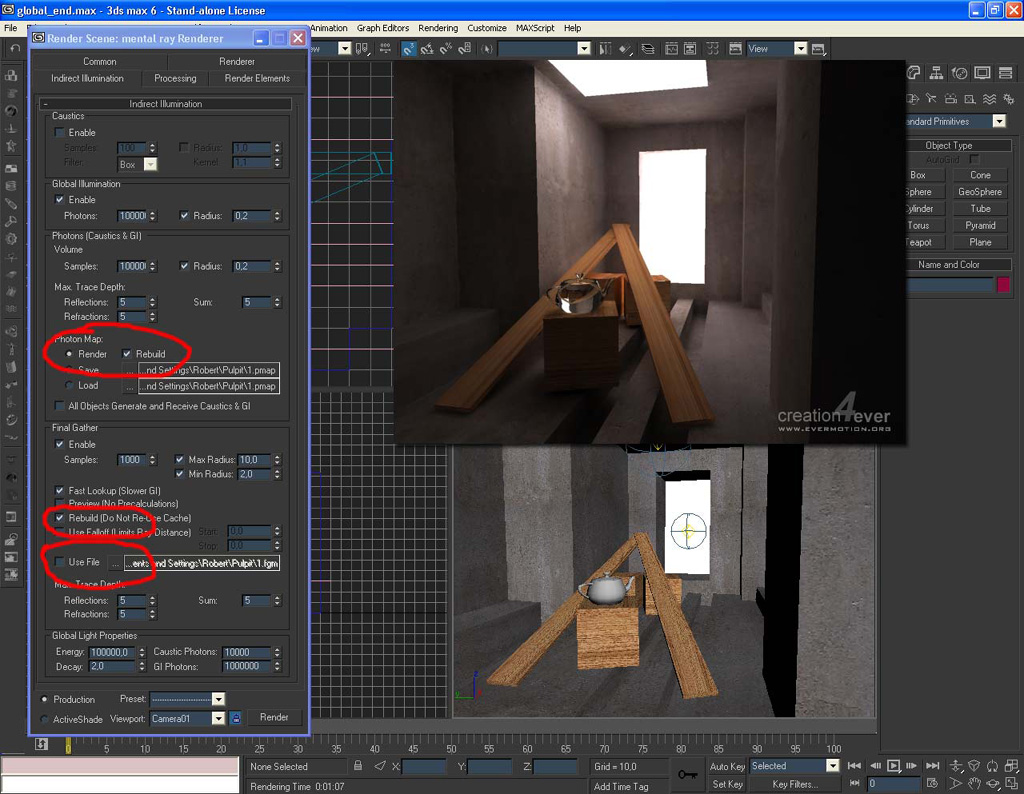Open the Hierarchy command panel tab
Screen dimensions: 1024x794
coord(937,73)
